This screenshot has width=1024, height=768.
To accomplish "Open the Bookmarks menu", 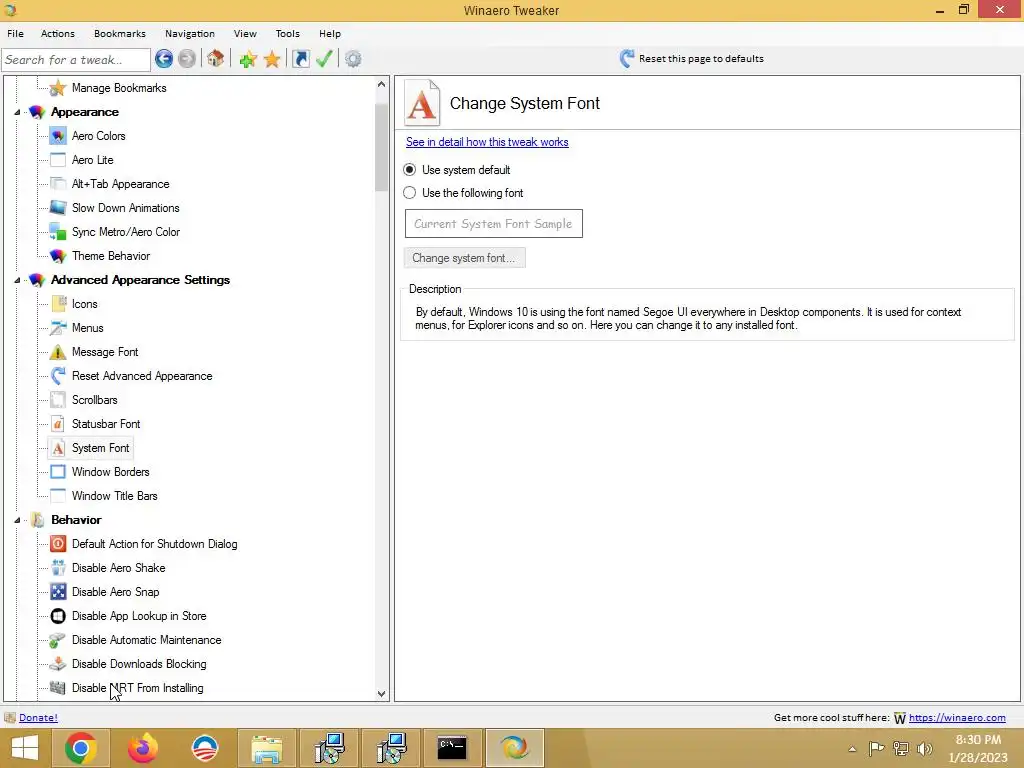I will [120, 33].
